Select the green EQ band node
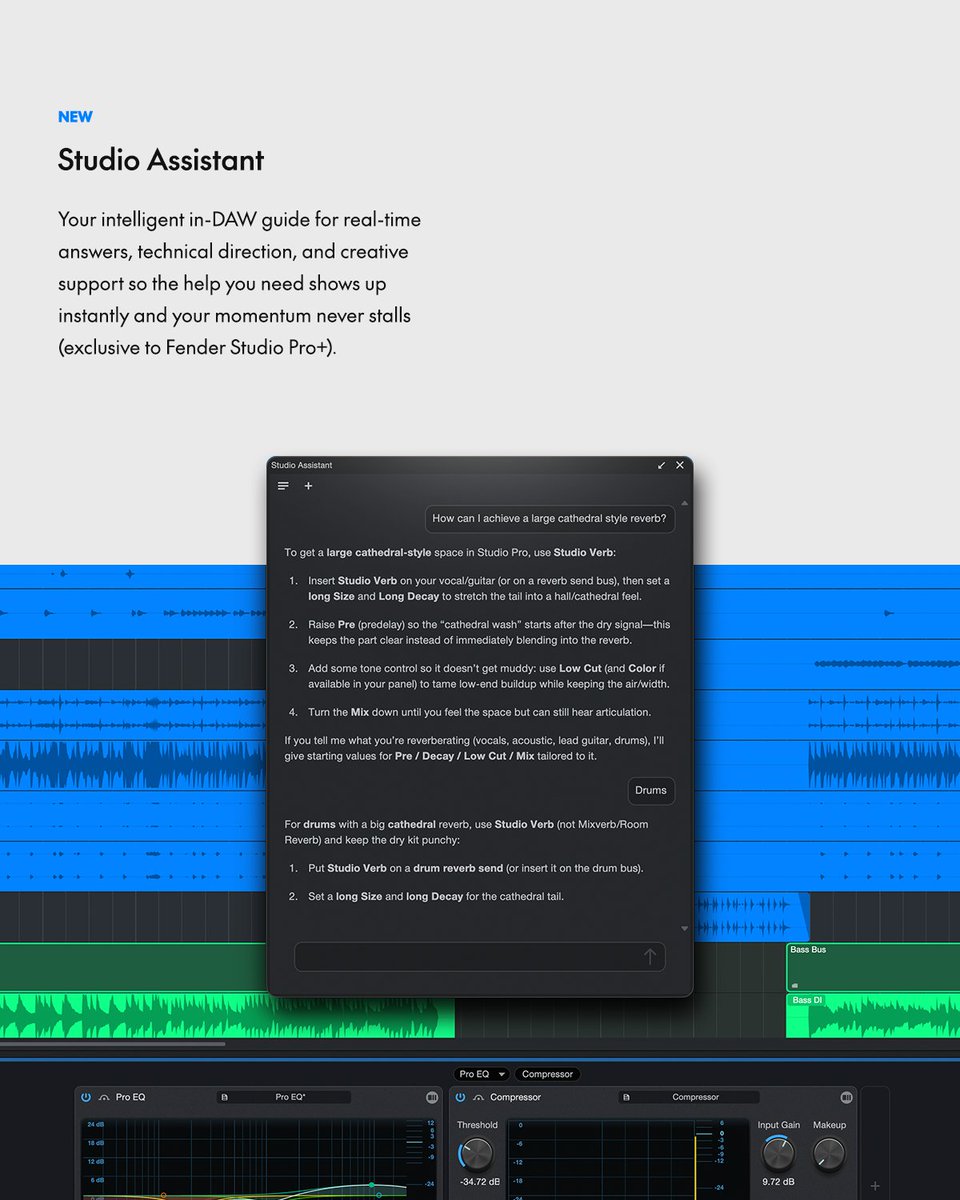Viewport: 960px width, 1200px height. coord(372,1185)
